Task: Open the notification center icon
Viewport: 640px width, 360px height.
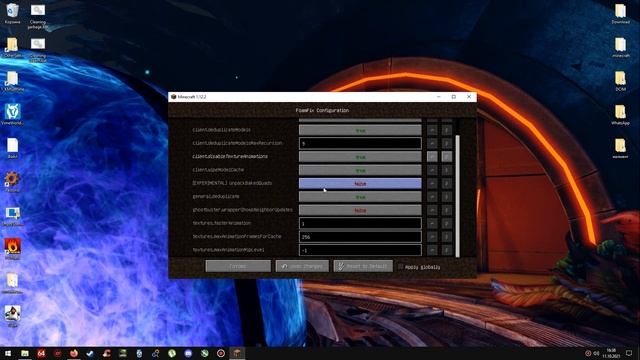Action: [629, 353]
